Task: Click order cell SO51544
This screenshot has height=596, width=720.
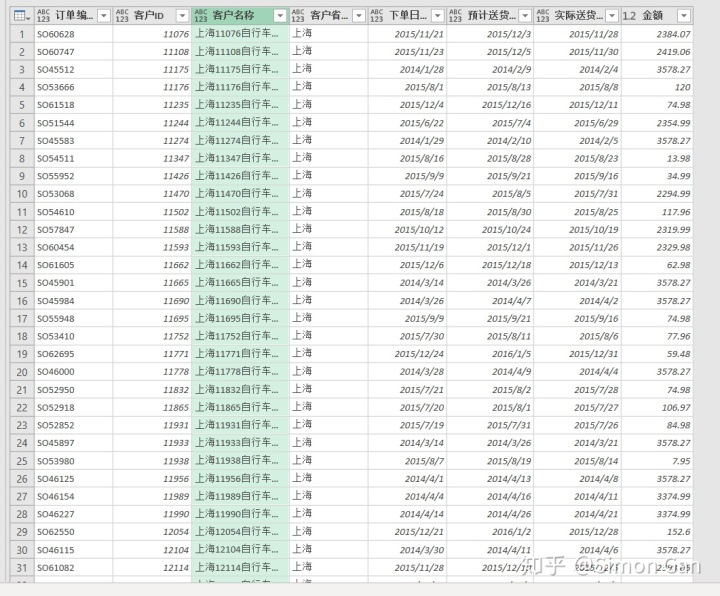Action: (73, 123)
